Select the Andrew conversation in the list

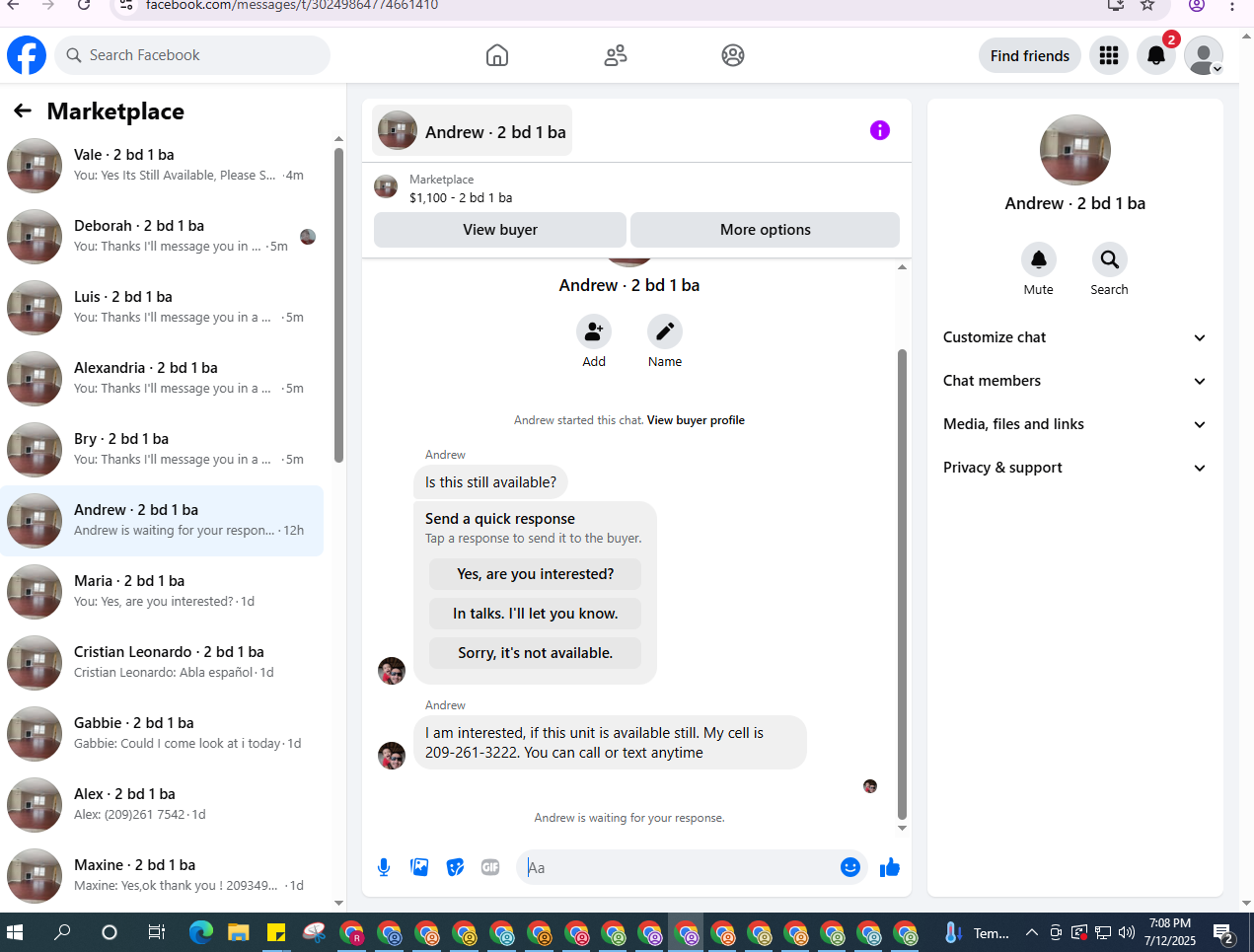[x=163, y=521]
